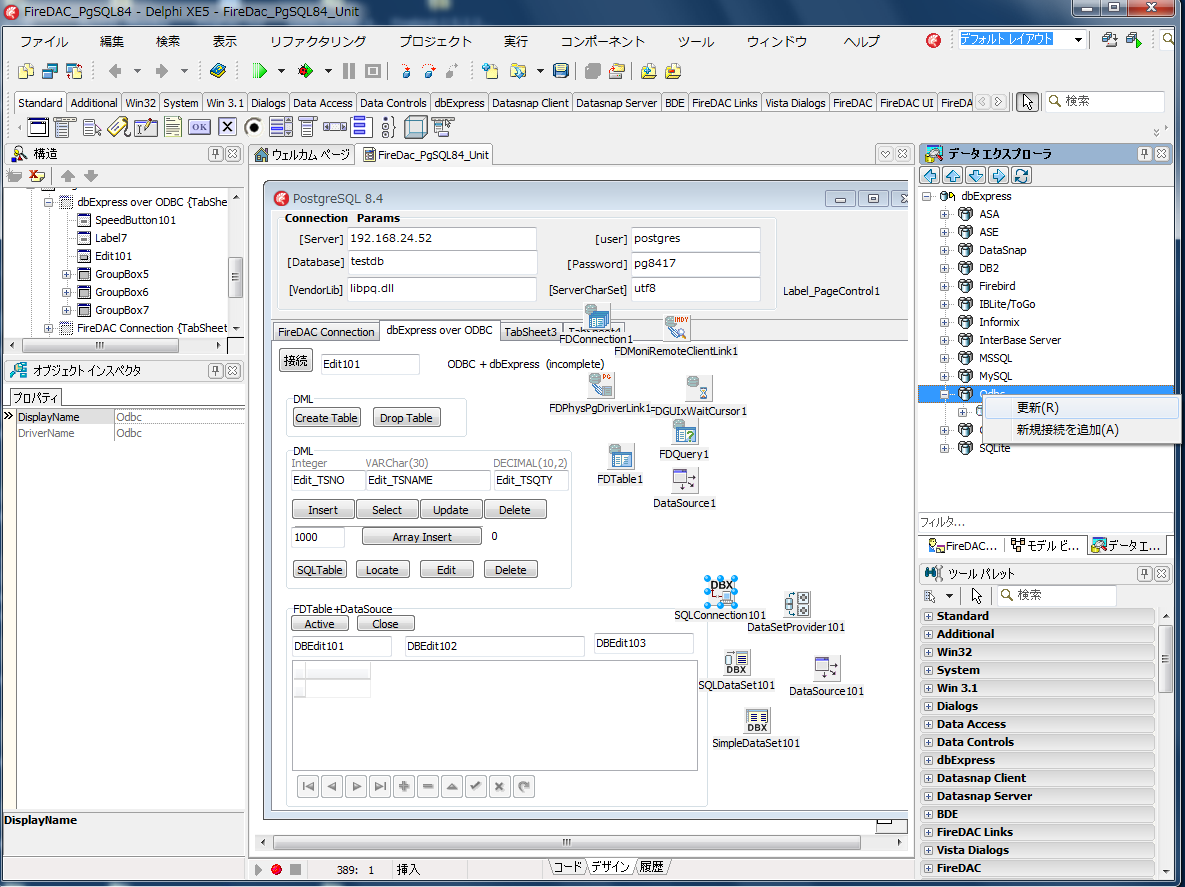Click the Pause icon in the toolbar
Image resolution: width=1185 pixels, height=887 pixels.
pos(348,71)
